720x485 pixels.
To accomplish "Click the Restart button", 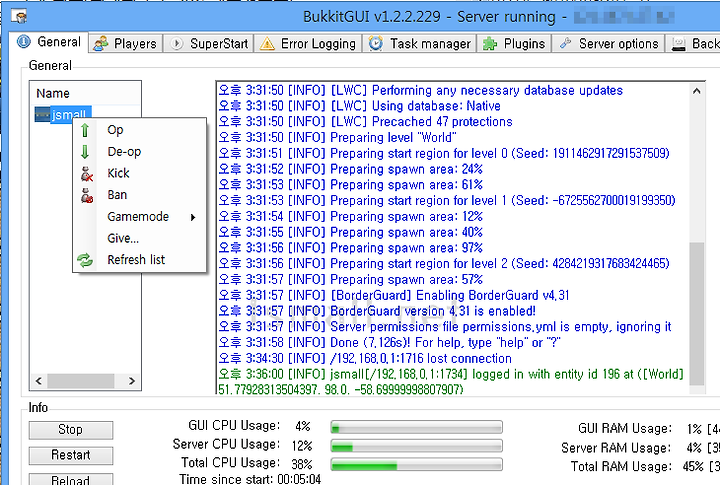I will [x=71, y=455].
